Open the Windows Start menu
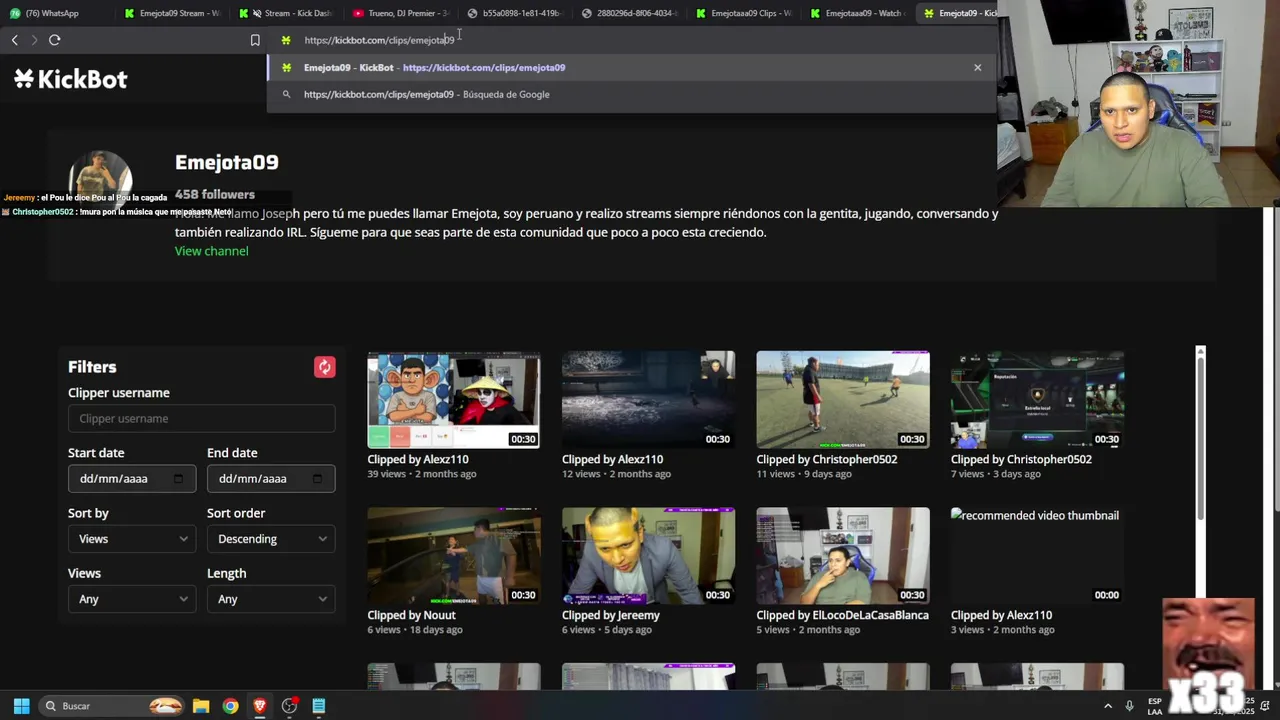Screen dimensions: 1280x720 [21, 706]
